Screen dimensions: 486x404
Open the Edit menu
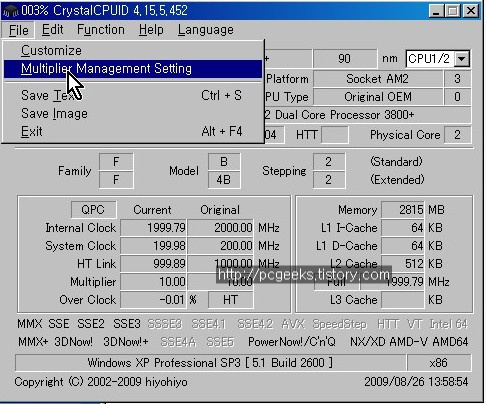[x=52, y=30]
